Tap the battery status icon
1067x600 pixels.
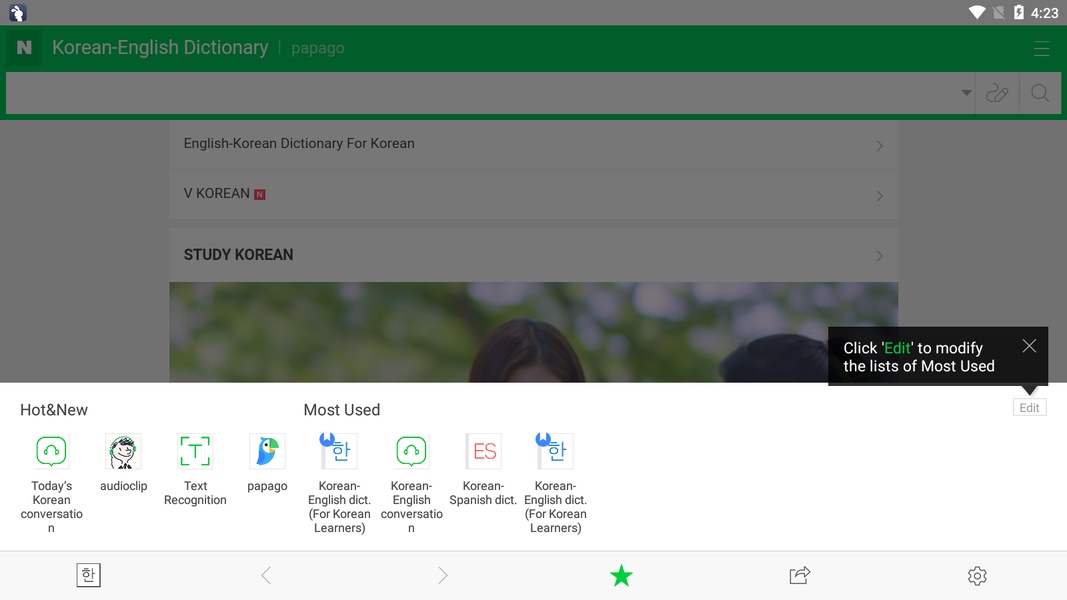tap(1018, 12)
